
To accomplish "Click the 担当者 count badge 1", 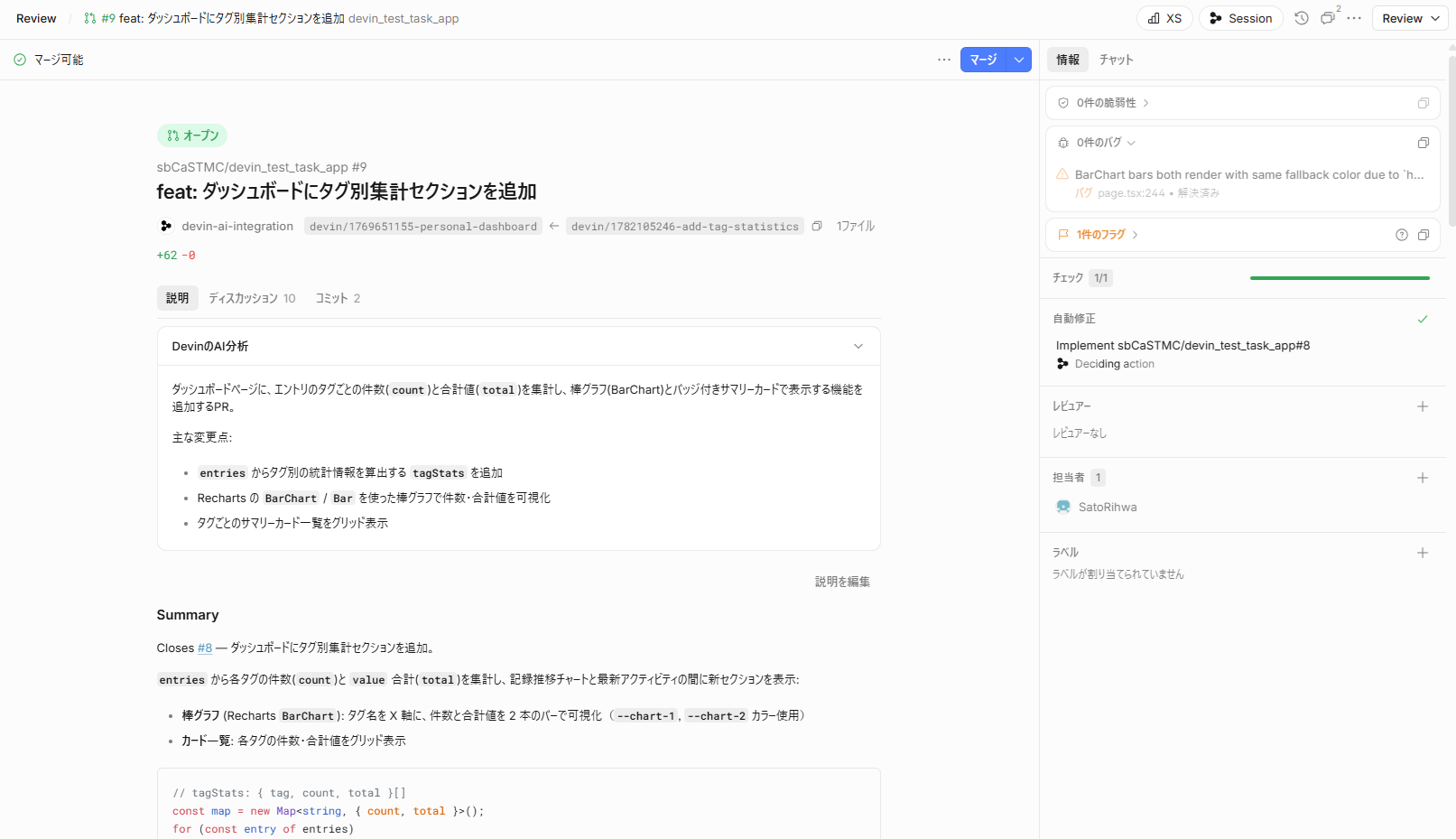I will [1098, 478].
